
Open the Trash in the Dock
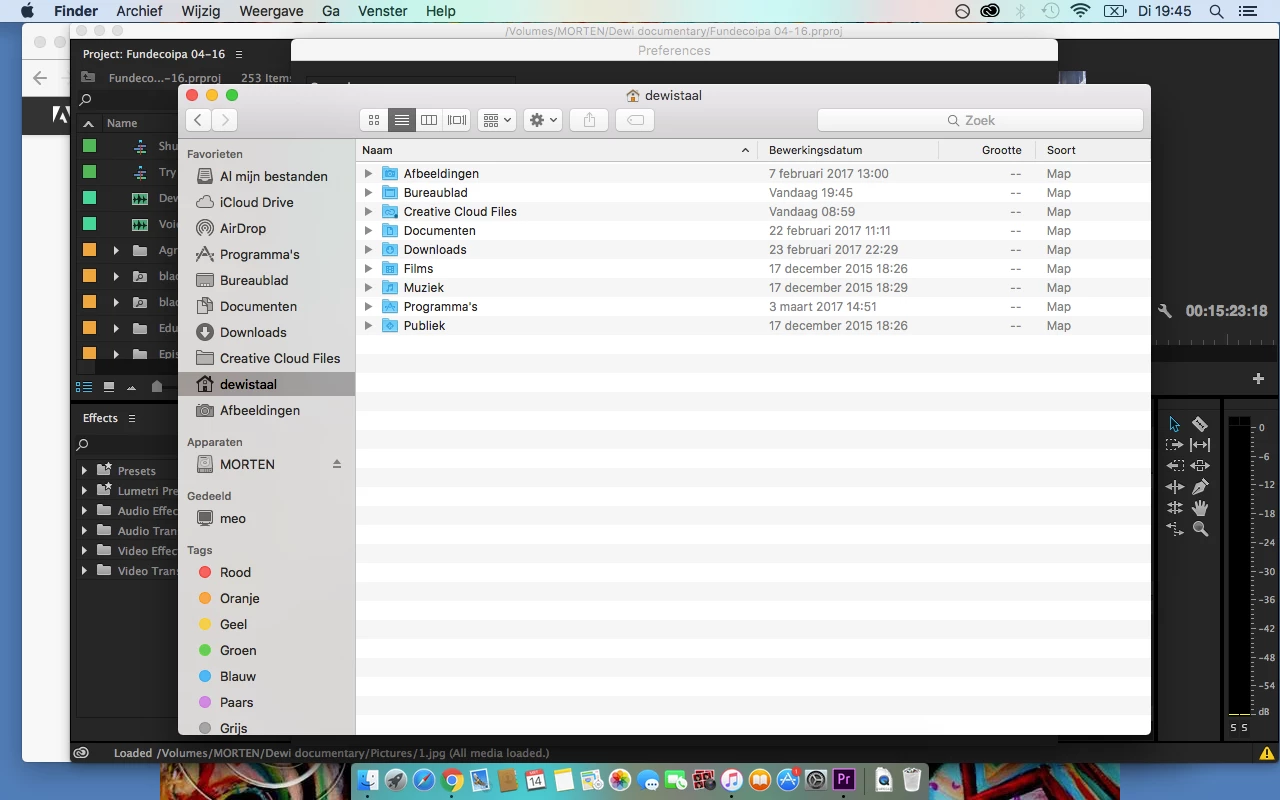(x=912, y=780)
